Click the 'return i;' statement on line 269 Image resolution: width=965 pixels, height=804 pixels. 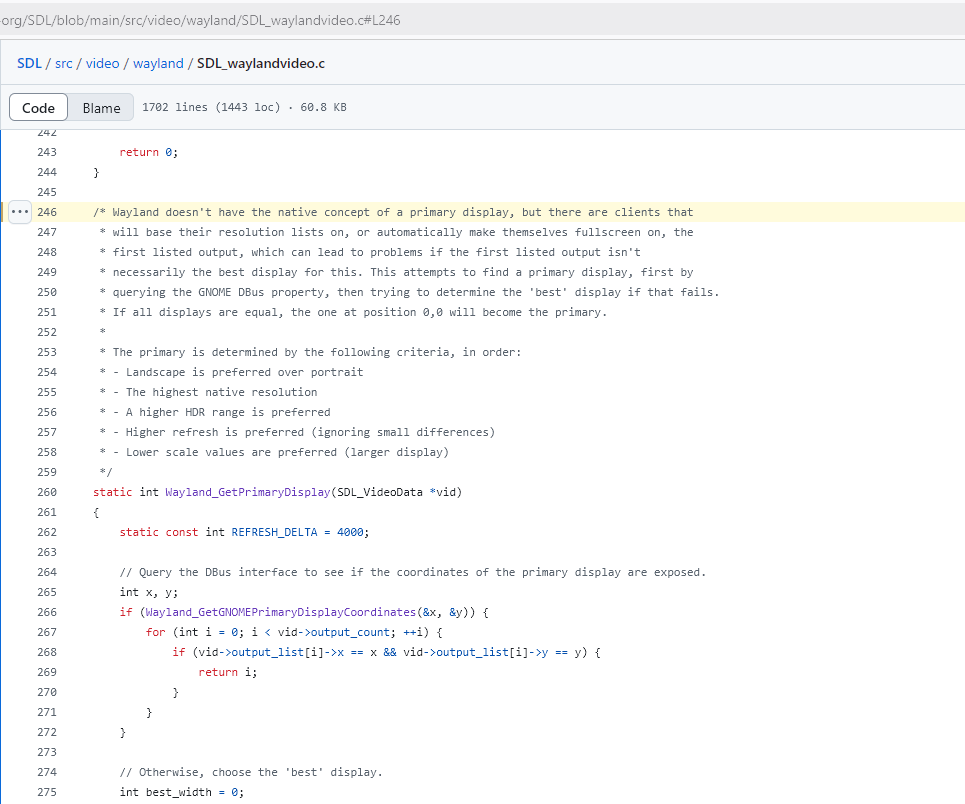pyautogui.click(x=228, y=672)
